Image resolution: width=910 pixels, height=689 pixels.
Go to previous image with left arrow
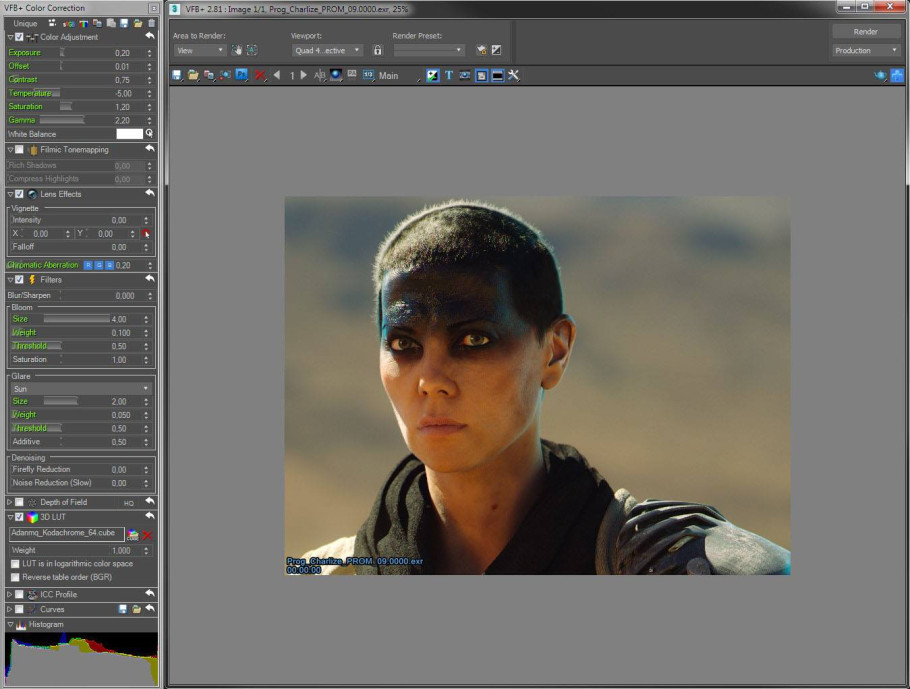[x=277, y=75]
